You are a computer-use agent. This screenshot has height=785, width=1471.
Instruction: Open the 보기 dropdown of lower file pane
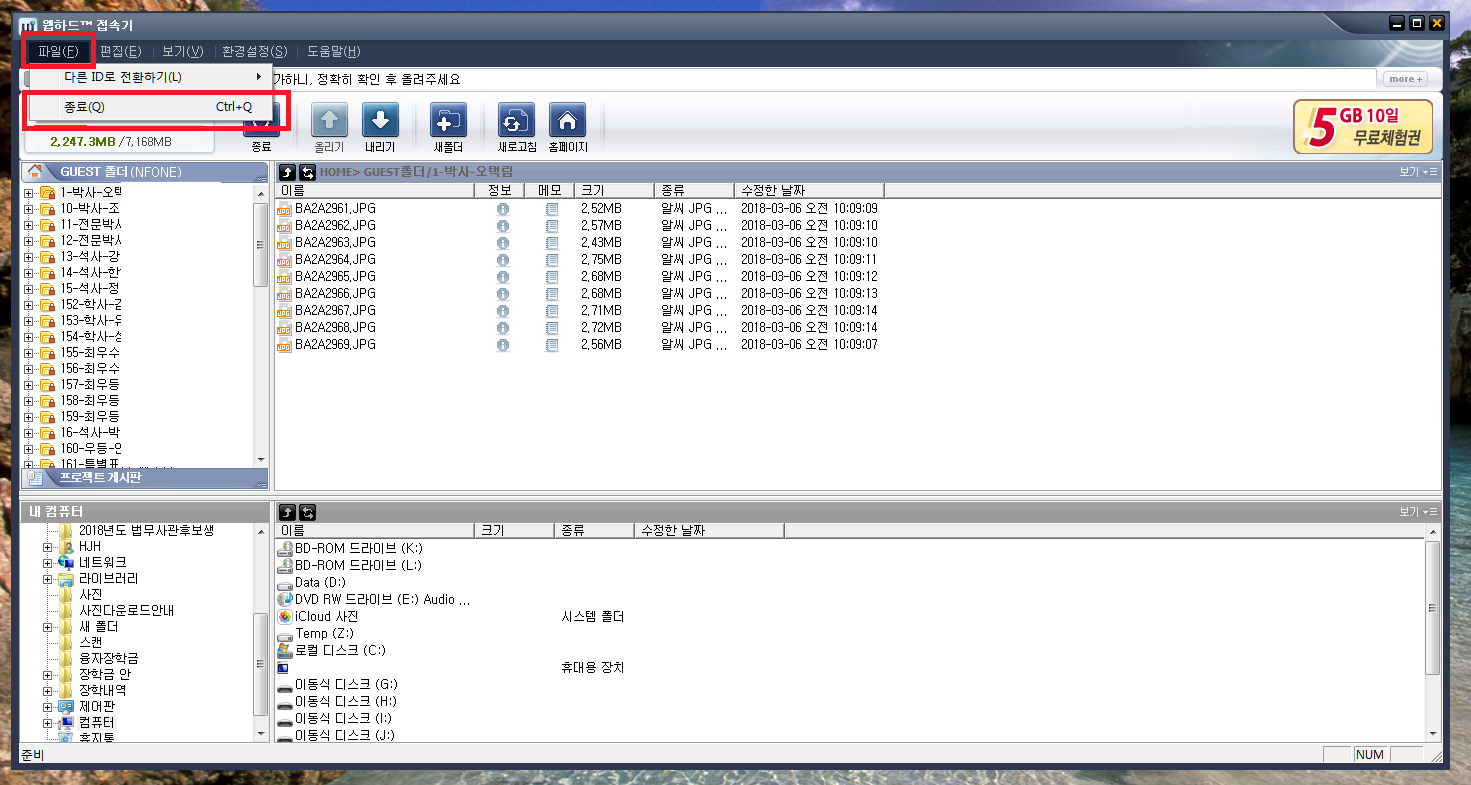pos(1418,512)
